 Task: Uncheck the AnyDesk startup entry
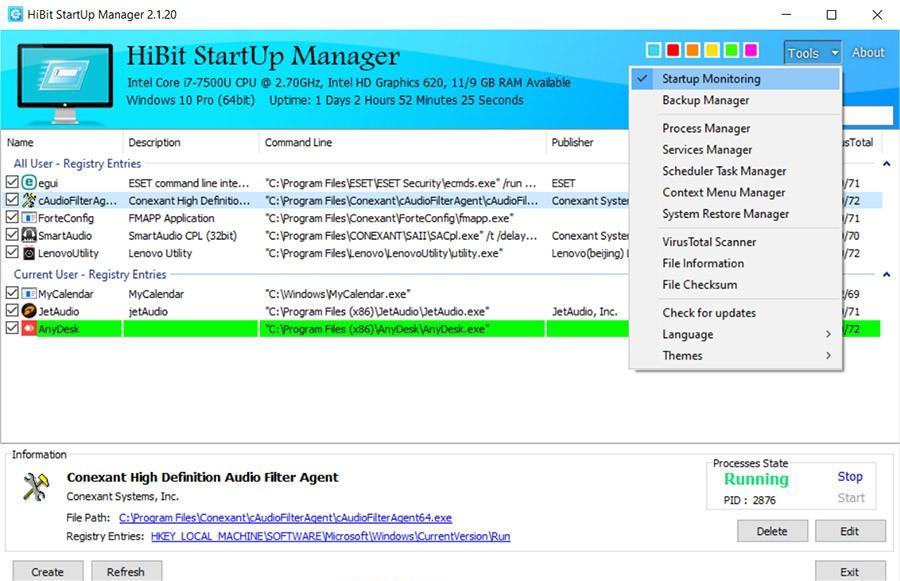[x=11, y=329]
